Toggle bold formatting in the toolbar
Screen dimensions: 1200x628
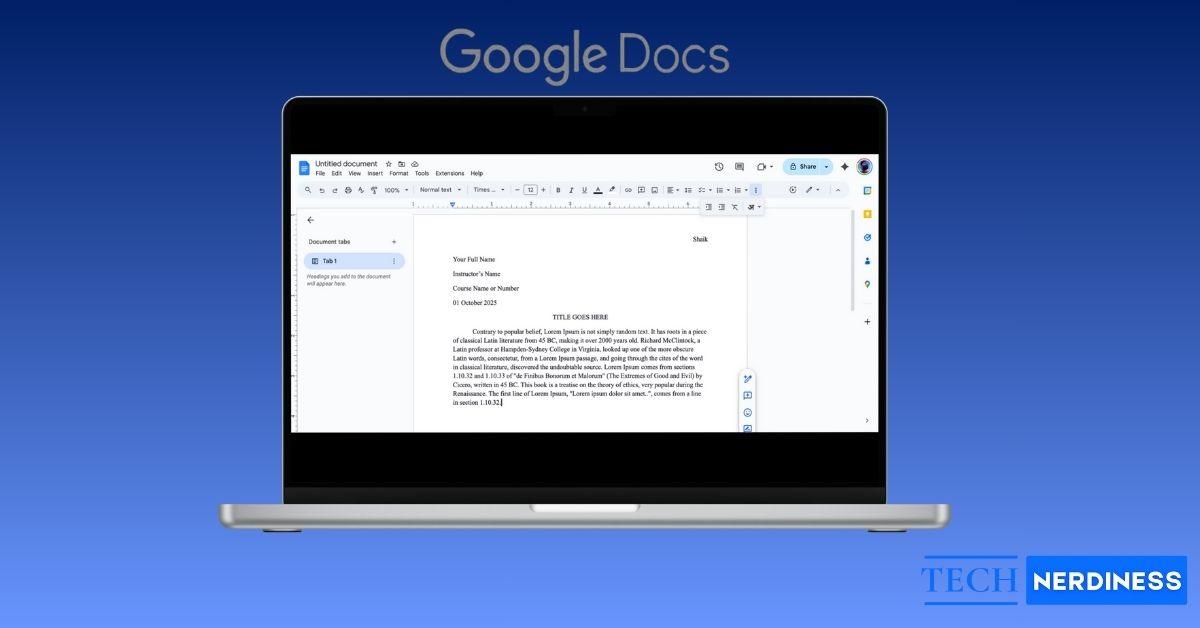[x=559, y=190]
